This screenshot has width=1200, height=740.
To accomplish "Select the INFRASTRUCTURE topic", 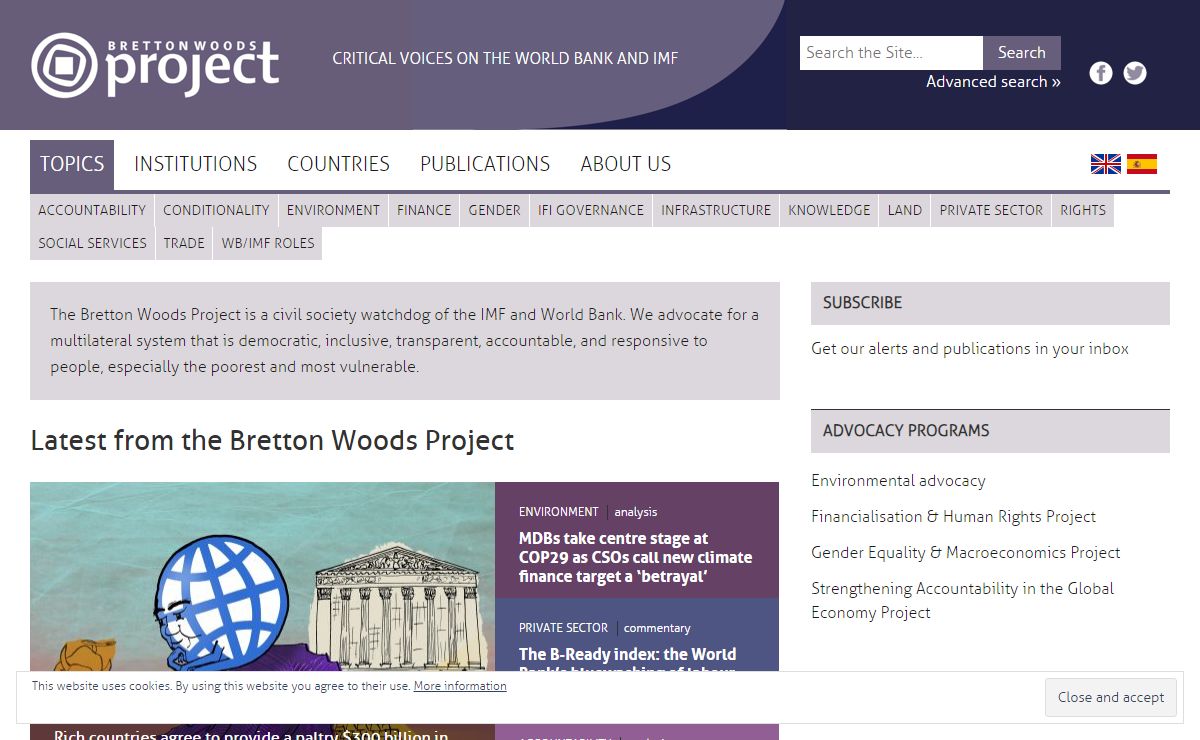I will (x=716, y=210).
